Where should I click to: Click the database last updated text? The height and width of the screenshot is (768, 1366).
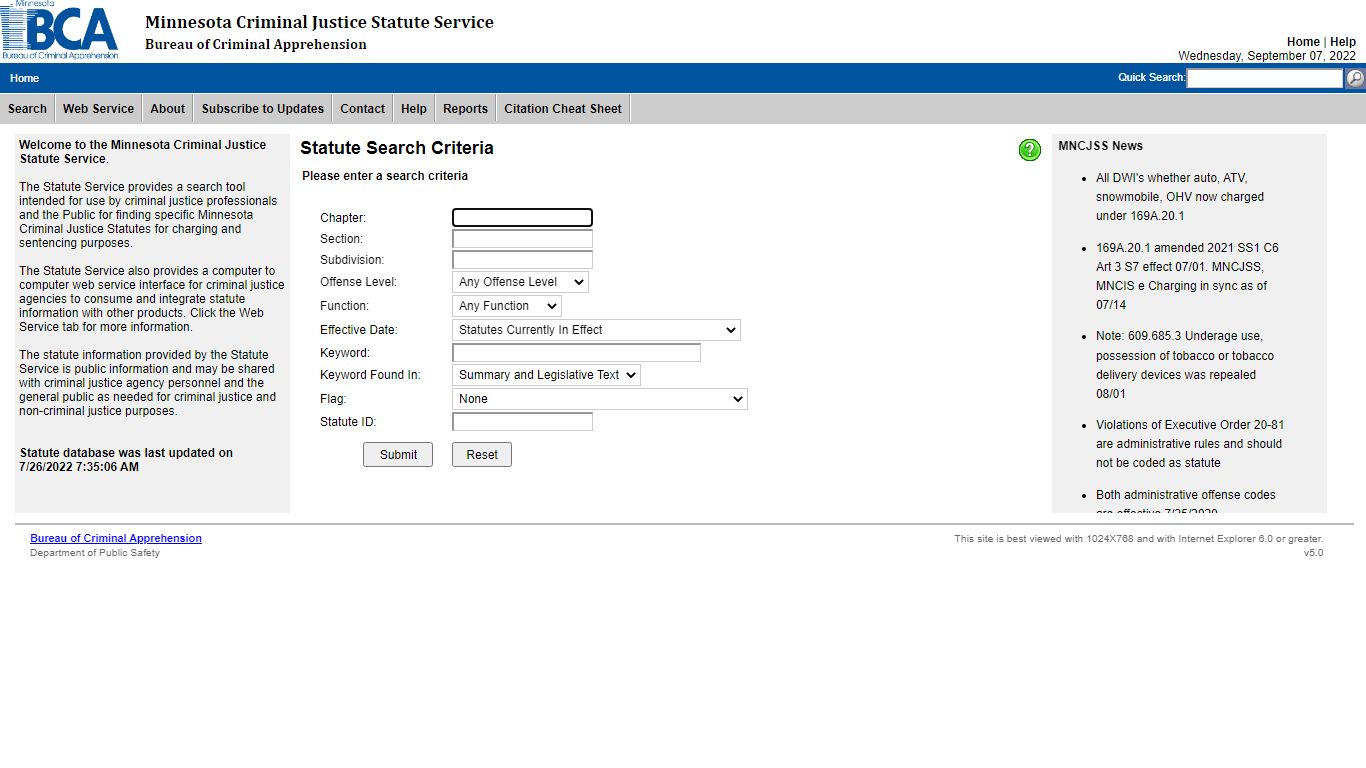coord(126,460)
